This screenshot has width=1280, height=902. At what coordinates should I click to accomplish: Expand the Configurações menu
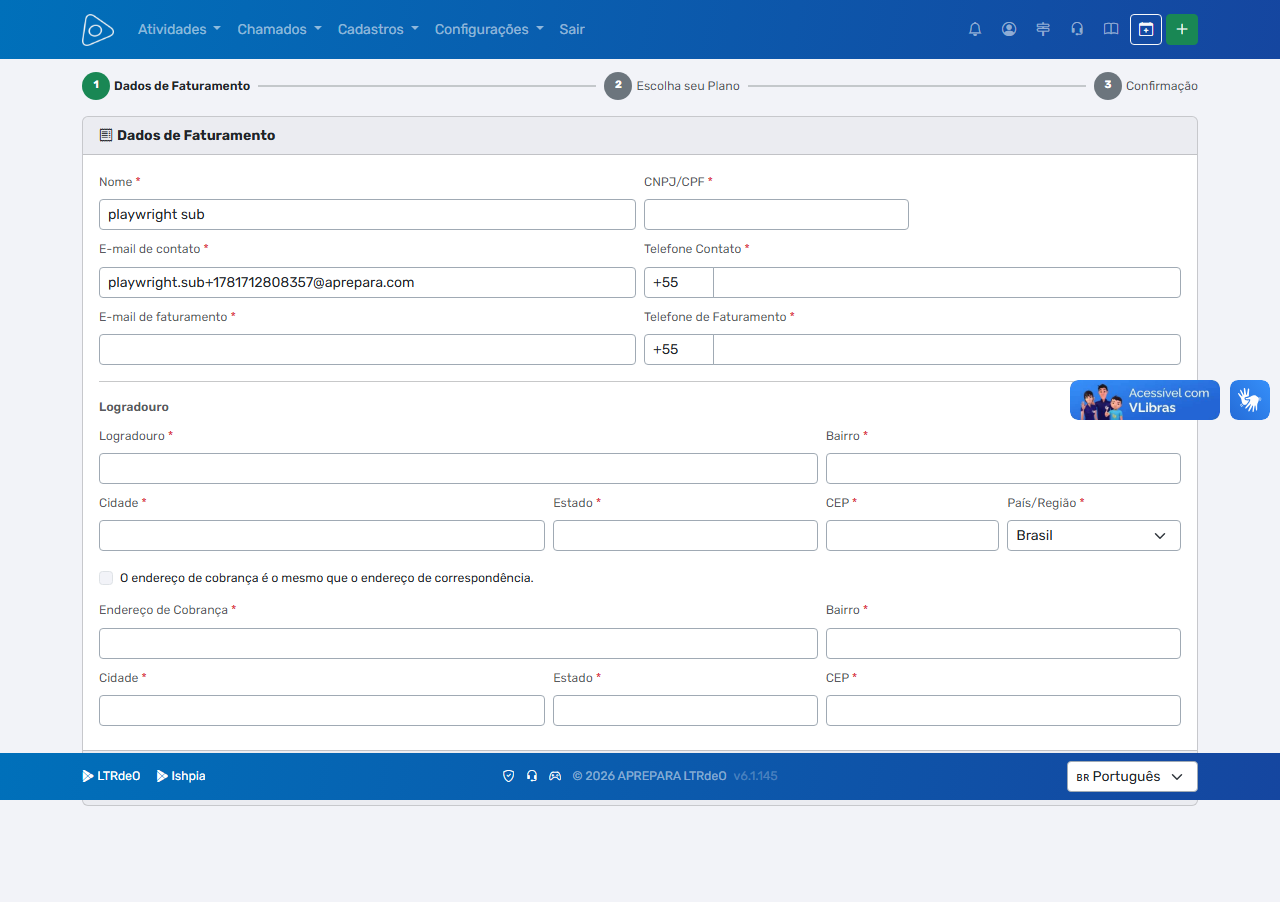point(489,29)
